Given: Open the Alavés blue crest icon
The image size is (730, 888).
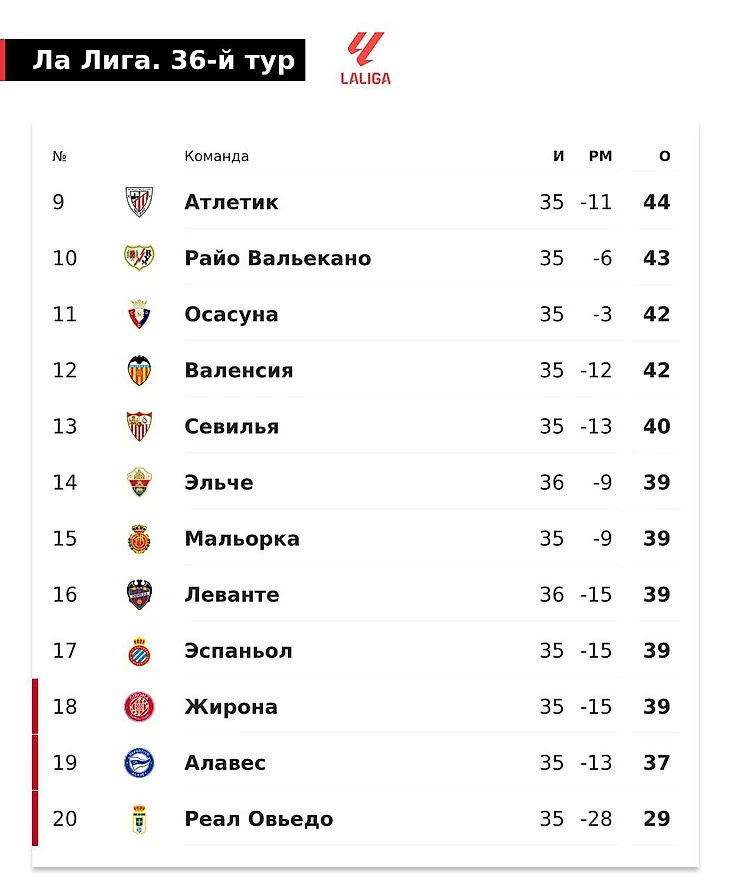Looking at the screenshot, I should (139, 762).
